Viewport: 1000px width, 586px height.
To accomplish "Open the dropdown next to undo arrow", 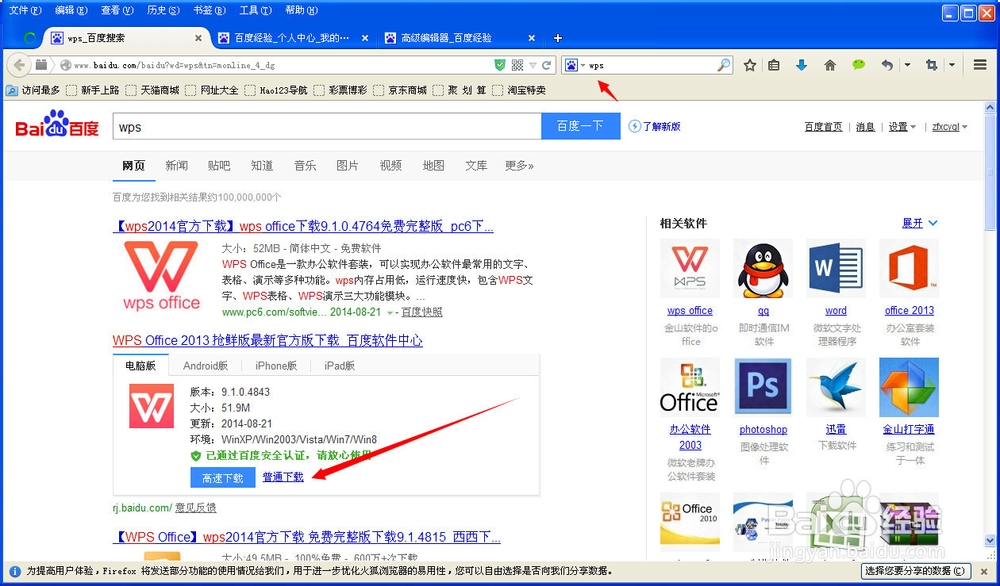I will point(907,65).
